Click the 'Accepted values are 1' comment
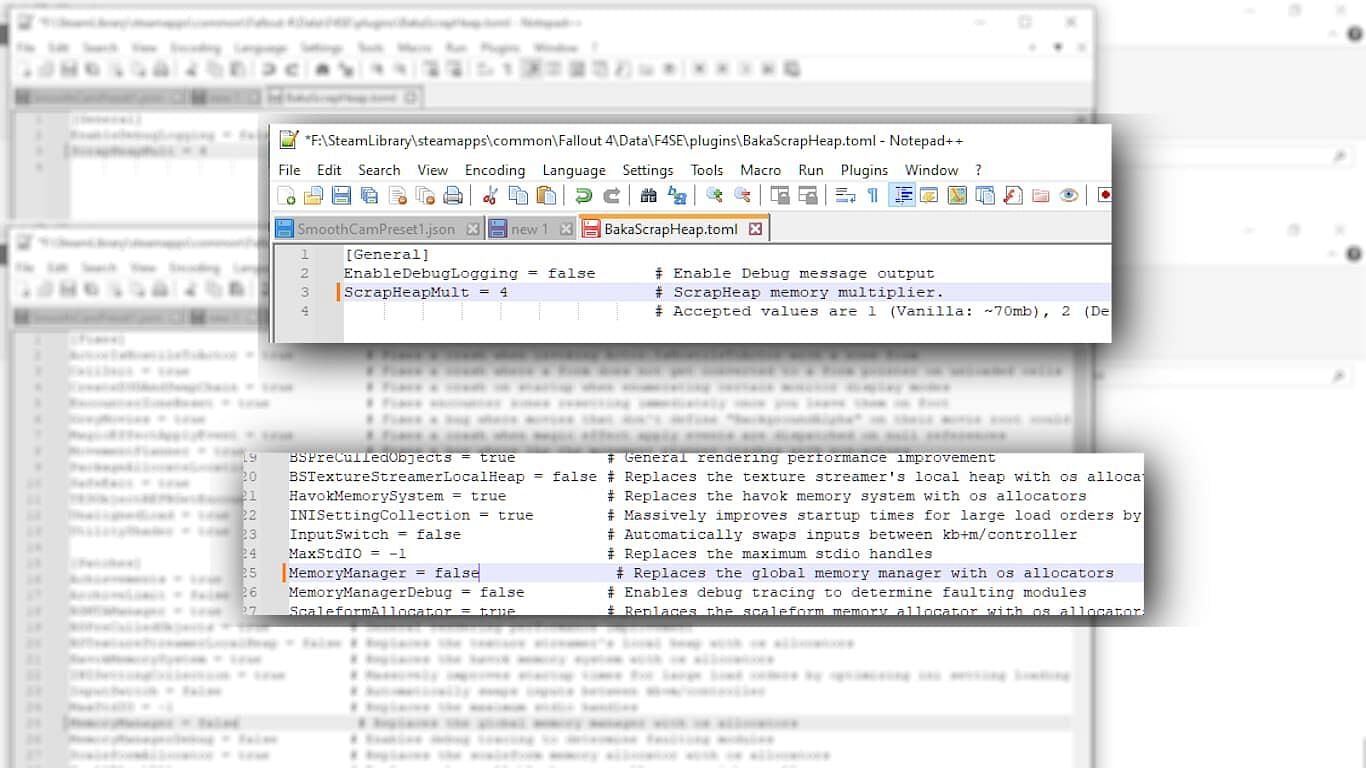This screenshot has width=1366, height=768. click(x=766, y=311)
